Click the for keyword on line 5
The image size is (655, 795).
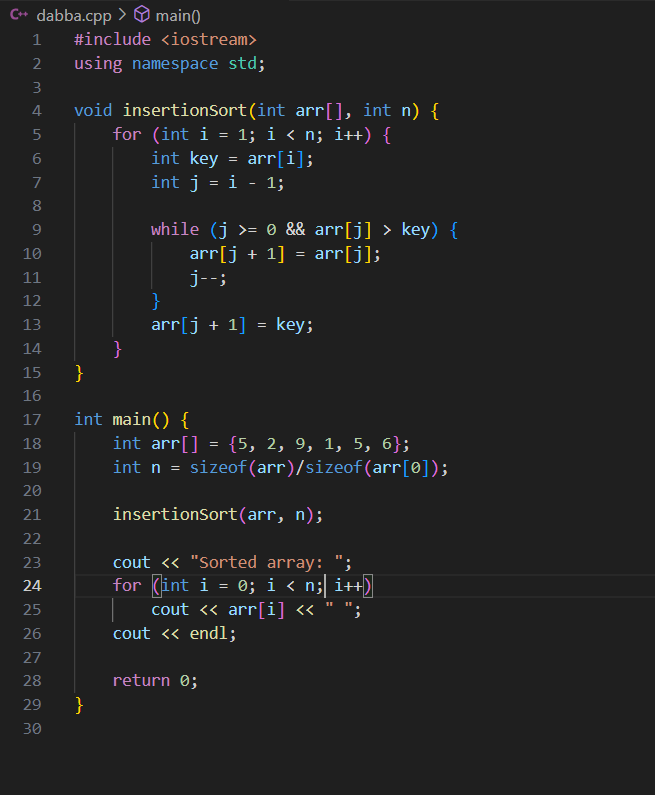coord(127,134)
